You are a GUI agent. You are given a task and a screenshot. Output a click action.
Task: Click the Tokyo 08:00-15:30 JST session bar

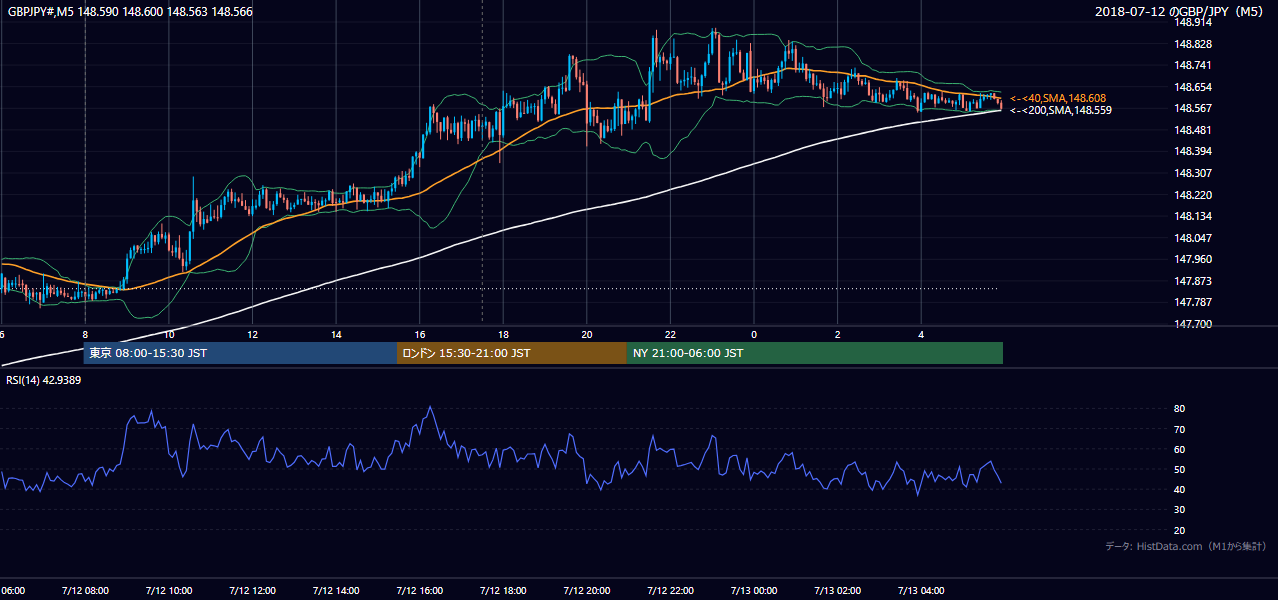(x=241, y=353)
